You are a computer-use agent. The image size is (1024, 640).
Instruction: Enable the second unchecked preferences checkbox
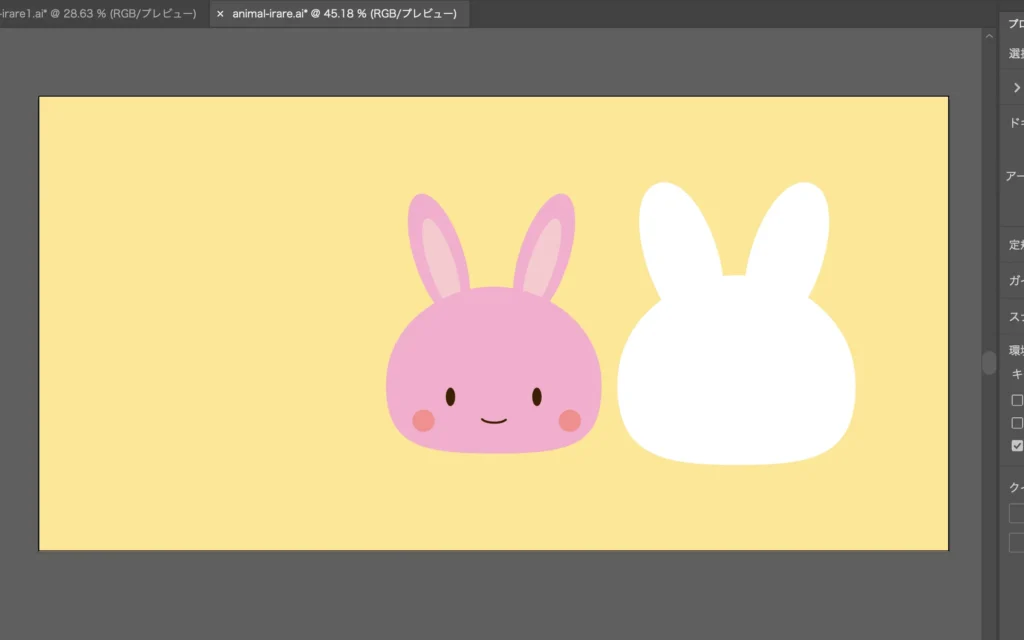pyautogui.click(x=1017, y=423)
